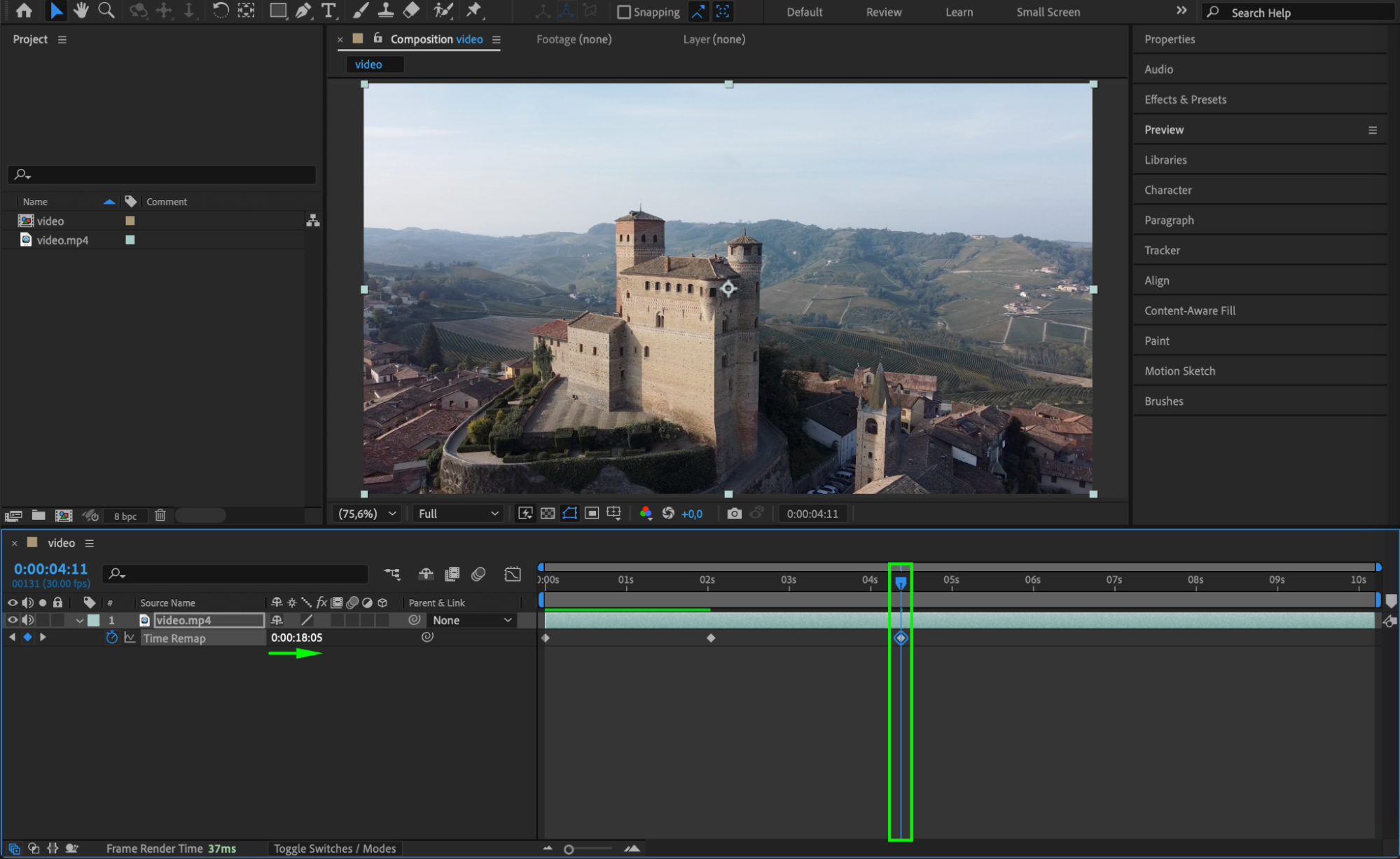The image size is (1400, 859).
Task: Mute audio of video.mp4 layer
Action: click(28, 620)
